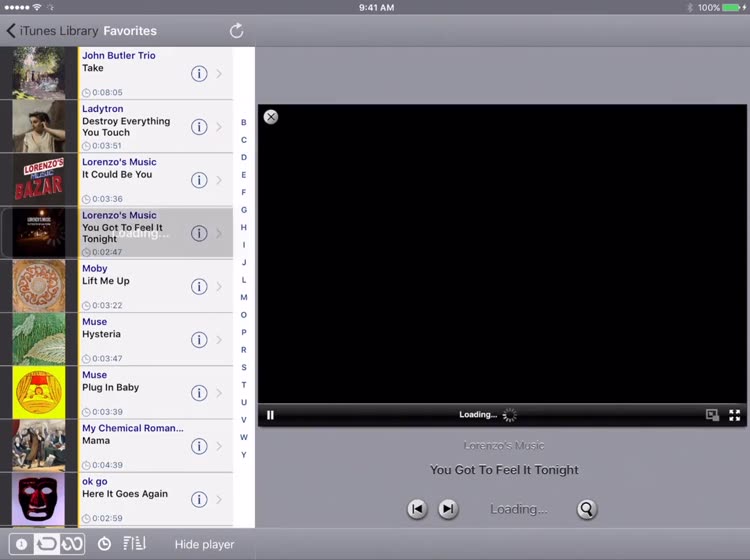Select John Butler Trio album thumbnail
Image resolution: width=750 pixels, height=560 pixels.
click(39, 73)
